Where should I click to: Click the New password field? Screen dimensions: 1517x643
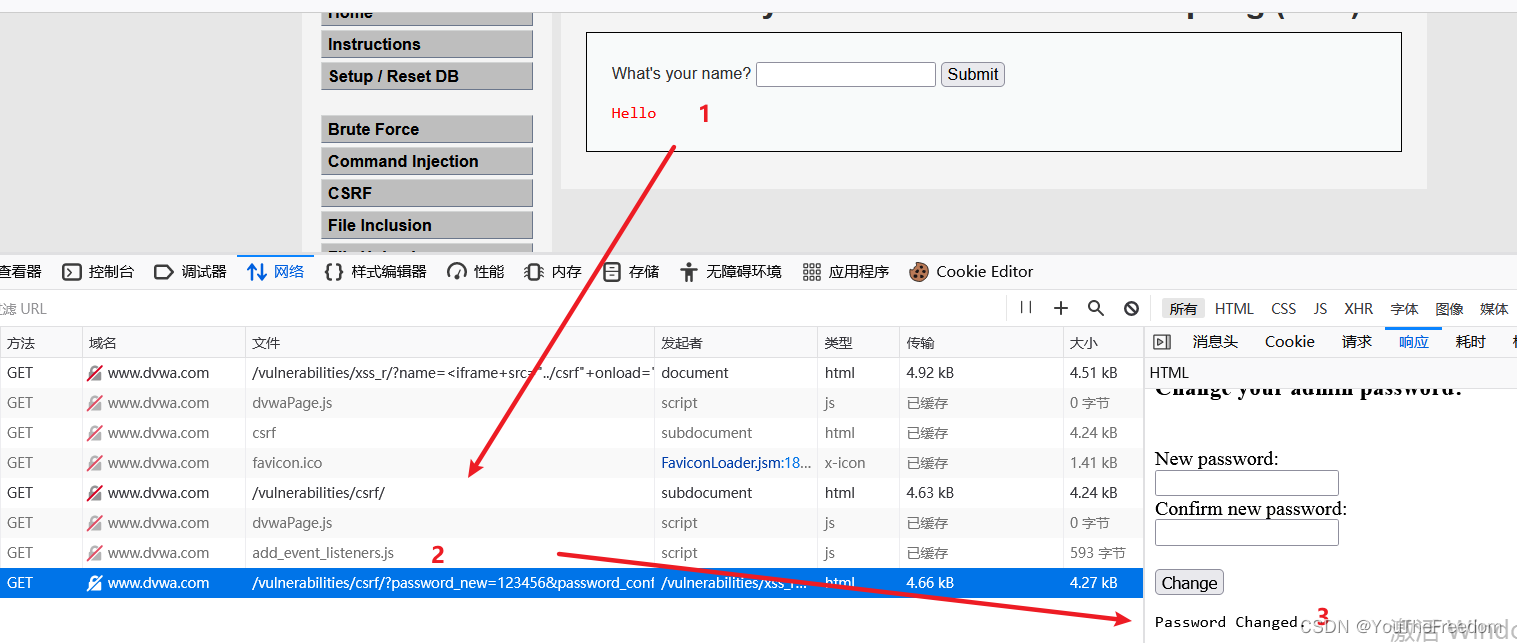(1247, 483)
